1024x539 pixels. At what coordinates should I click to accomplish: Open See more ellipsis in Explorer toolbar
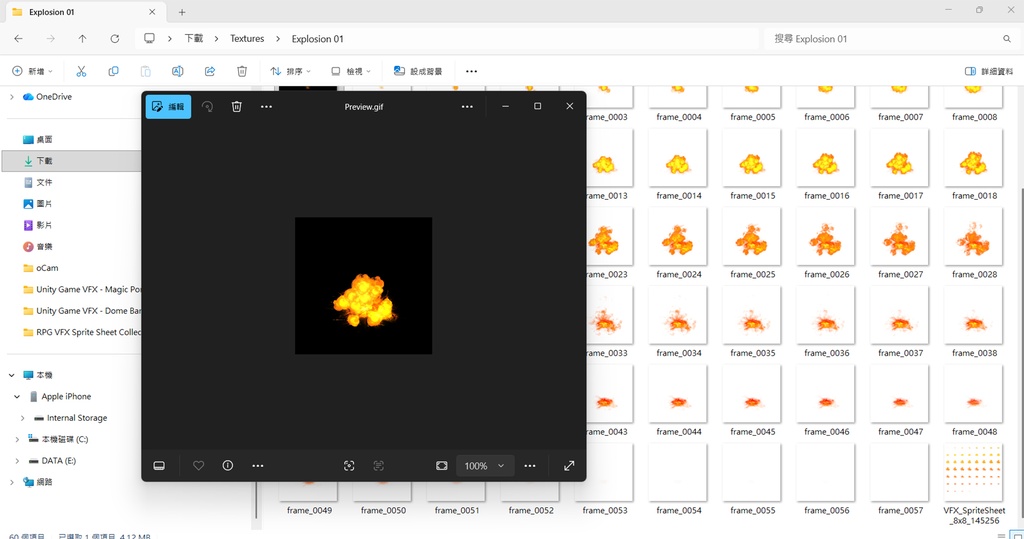tap(472, 71)
